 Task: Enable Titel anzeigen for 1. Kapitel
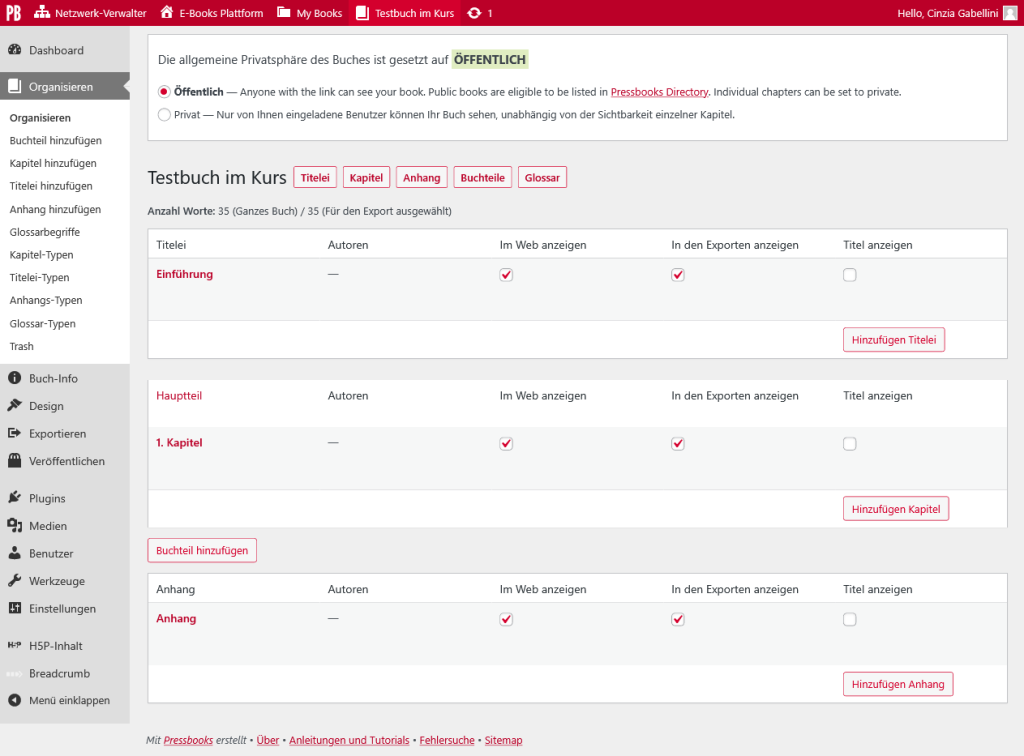[x=849, y=444]
